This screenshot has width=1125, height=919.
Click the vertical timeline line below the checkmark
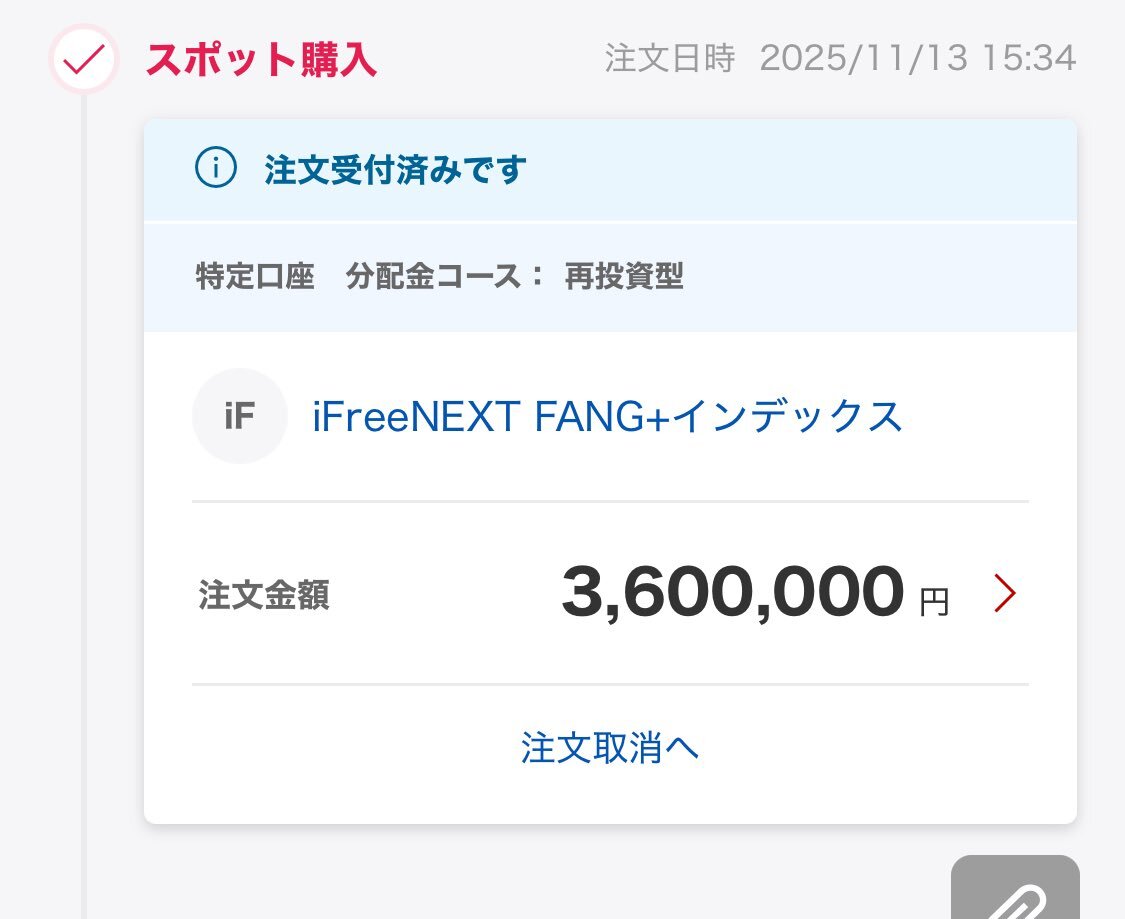(x=84, y=500)
